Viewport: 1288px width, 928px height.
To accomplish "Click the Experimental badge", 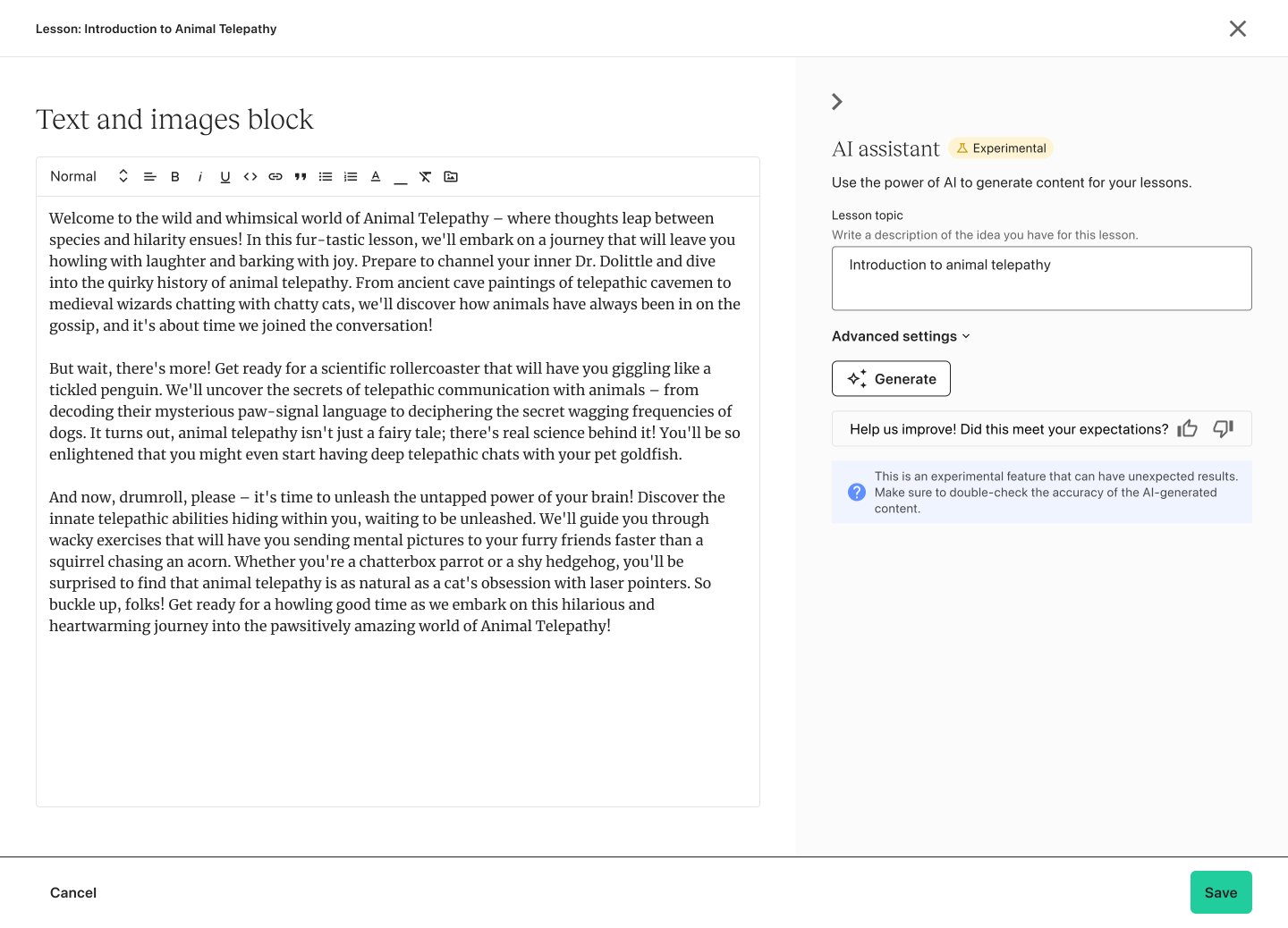I will pyautogui.click(x=1001, y=148).
